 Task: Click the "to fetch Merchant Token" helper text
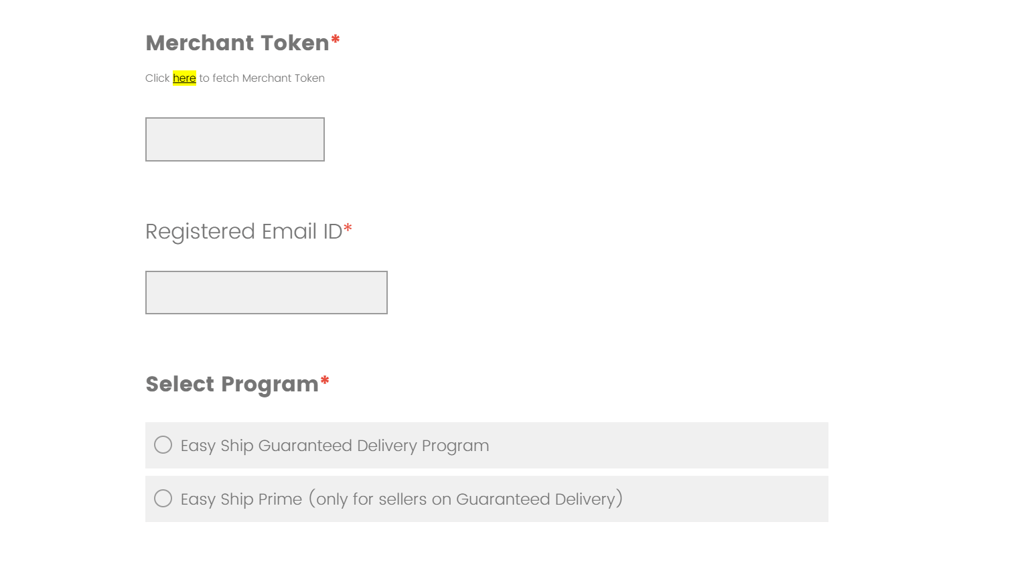(262, 78)
